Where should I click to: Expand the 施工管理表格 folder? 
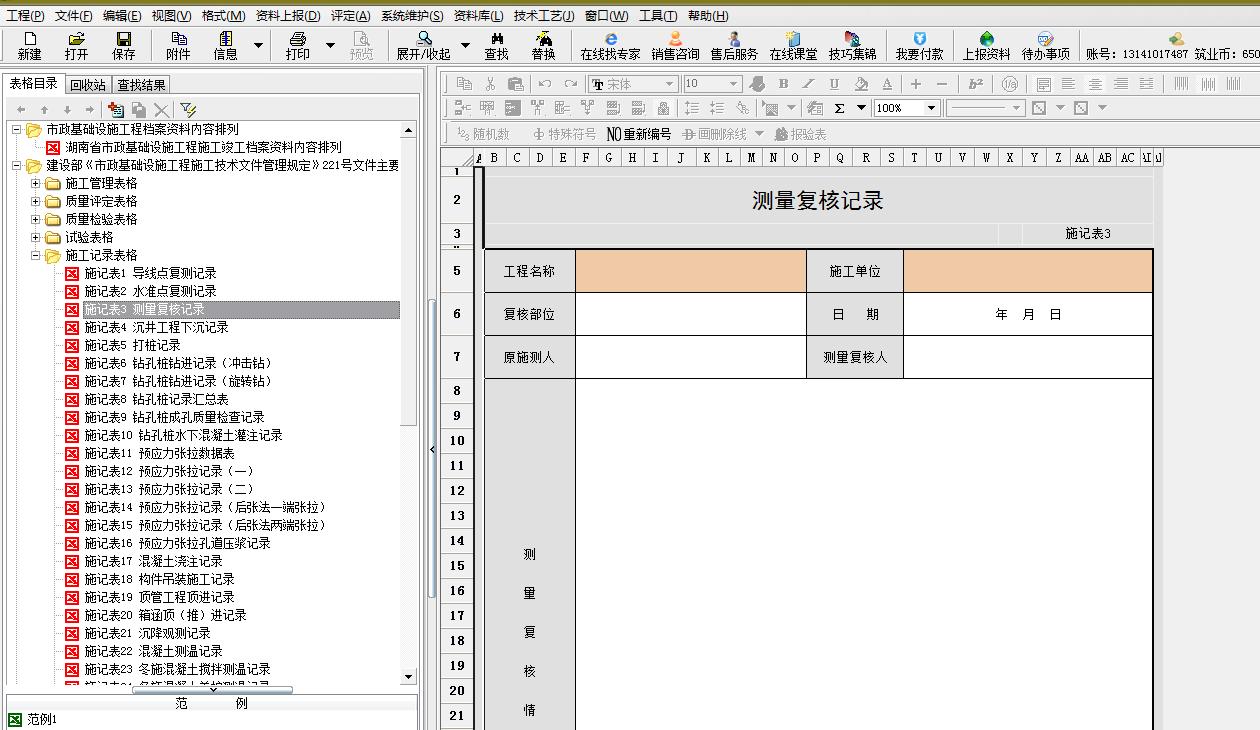(x=36, y=183)
